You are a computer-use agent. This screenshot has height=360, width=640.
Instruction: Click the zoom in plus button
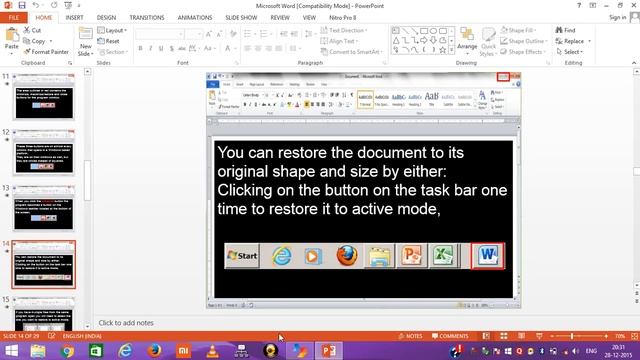click(x=606, y=336)
